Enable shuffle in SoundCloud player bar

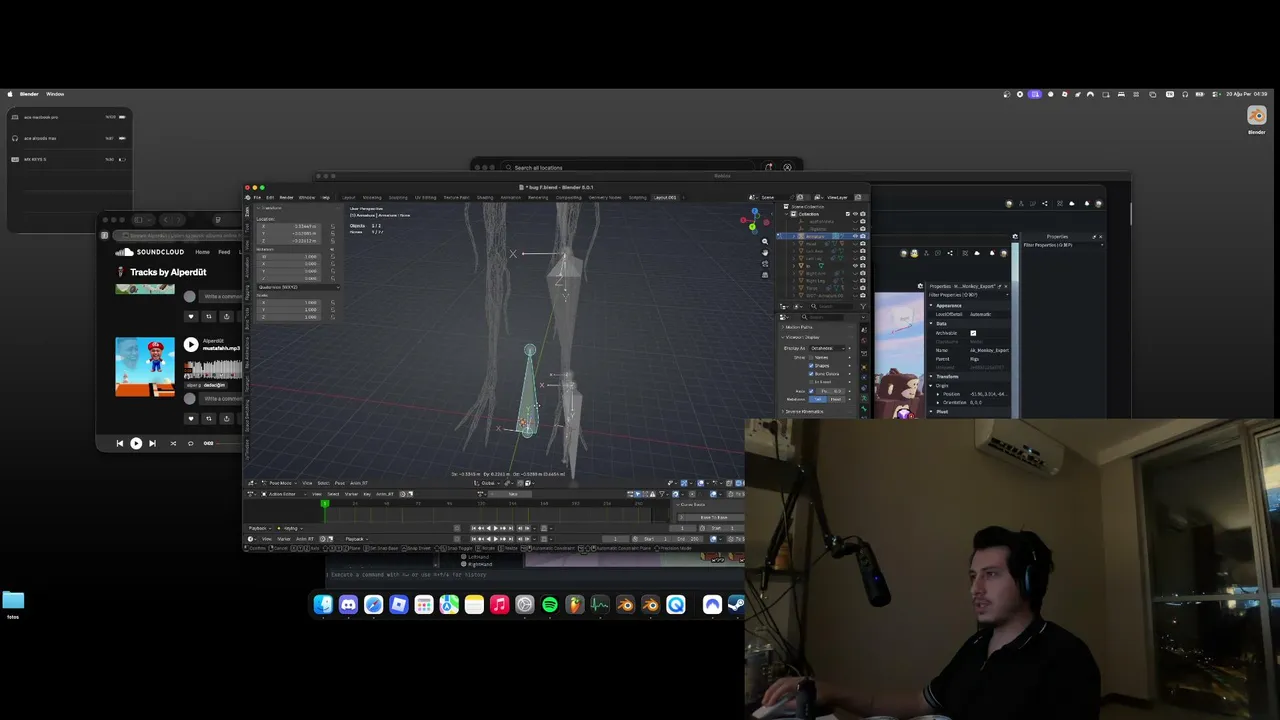pos(173,443)
